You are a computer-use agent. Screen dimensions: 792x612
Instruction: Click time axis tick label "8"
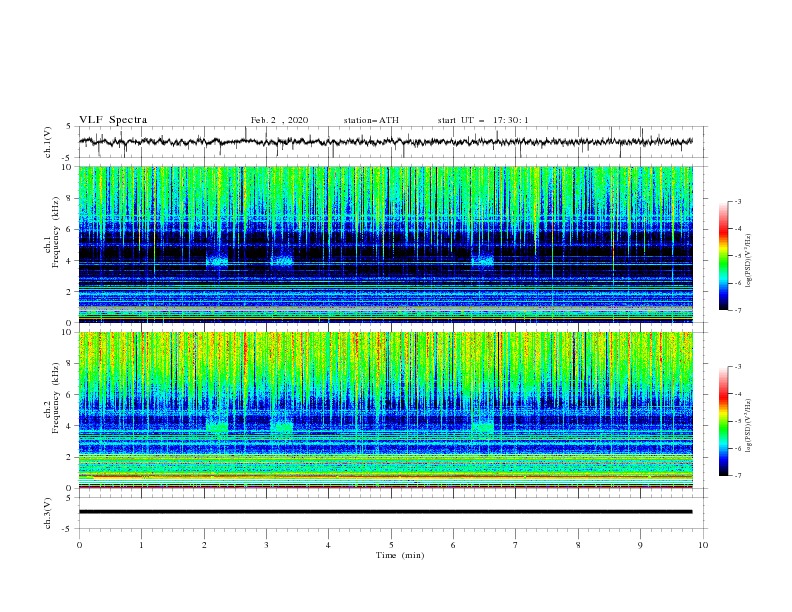[x=578, y=545]
